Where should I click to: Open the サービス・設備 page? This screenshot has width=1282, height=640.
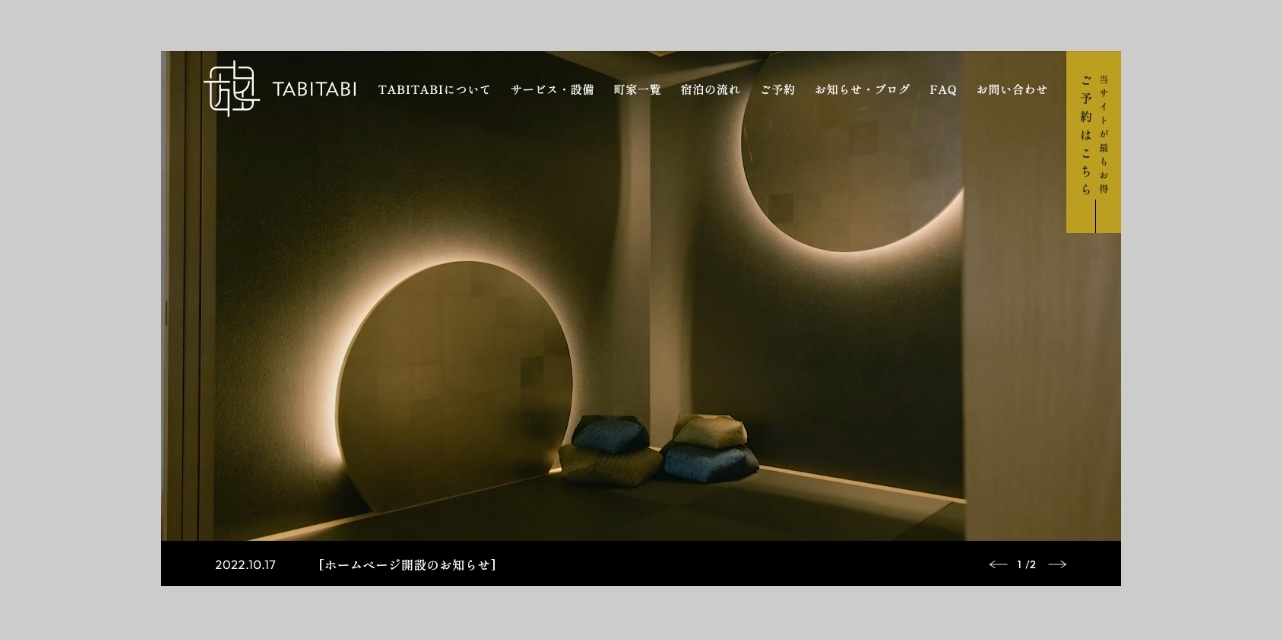point(552,90)
